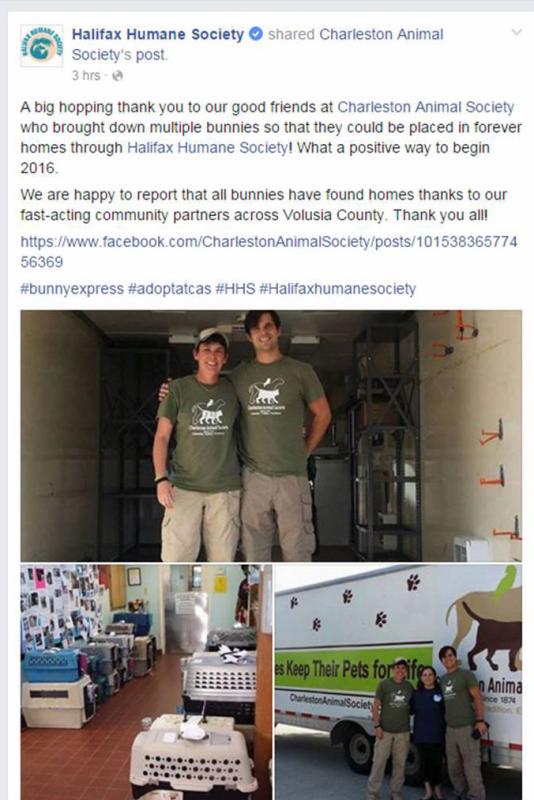Open the Halifax Humane Society page name link

pyautogui.click(x=158, y=34)
